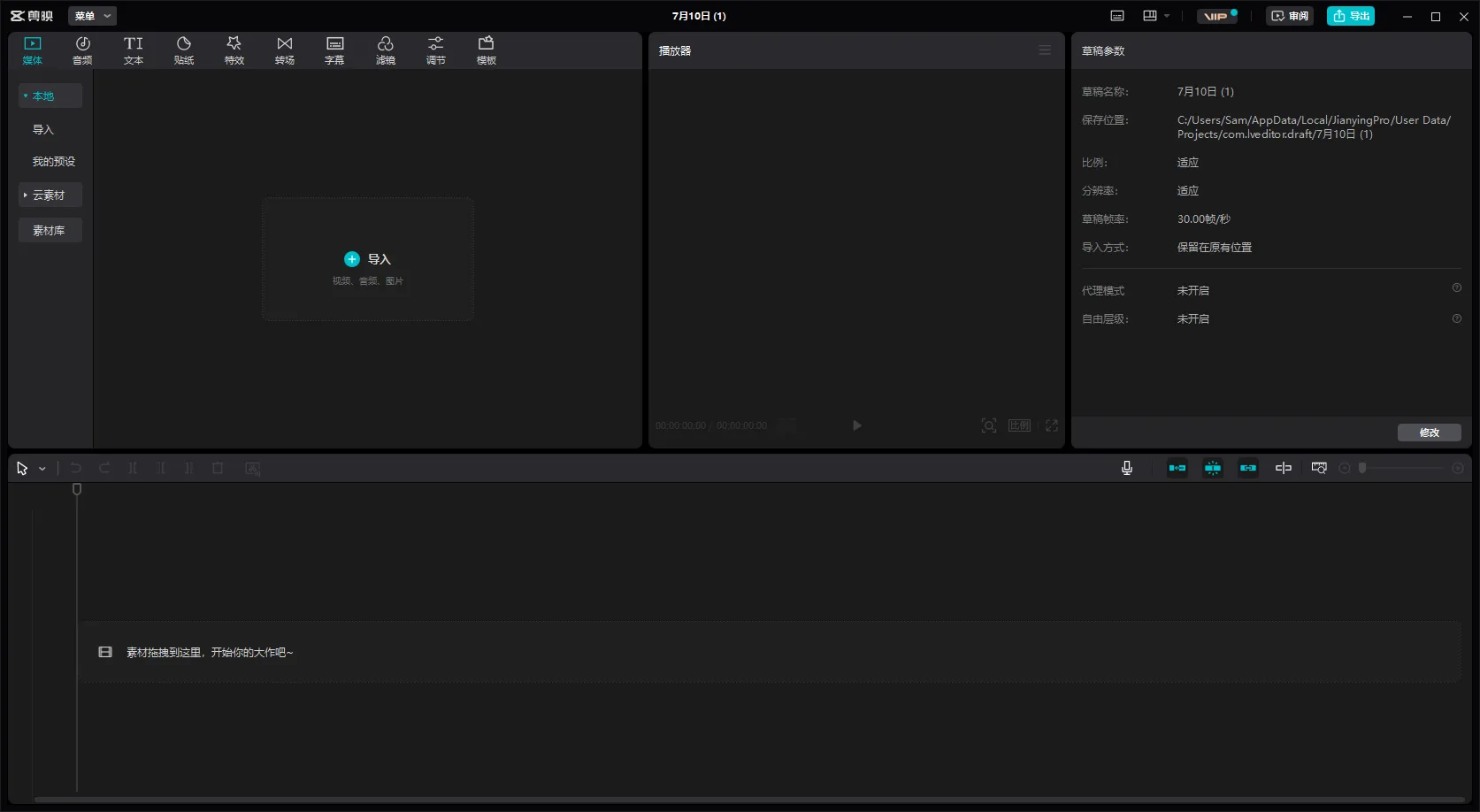Click the keyboard shortcuts icon in title bar
Image resolution: width=1480 pixels, height=812 pixels.
1117,16
